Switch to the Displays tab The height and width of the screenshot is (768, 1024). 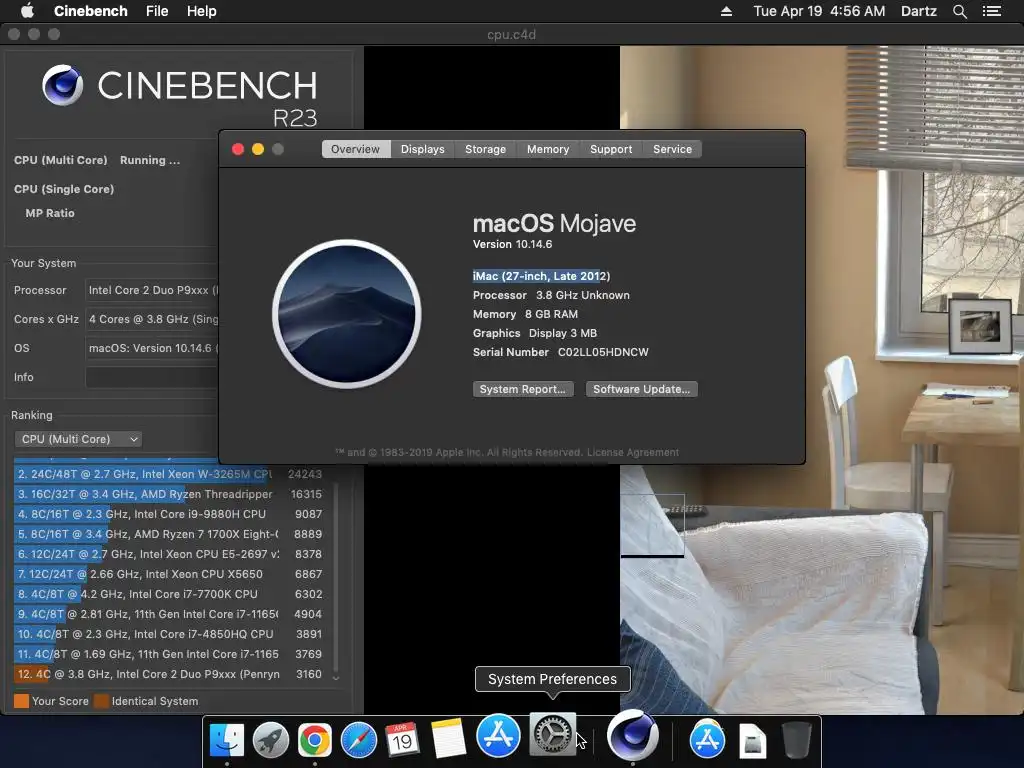tap(423, 149)
